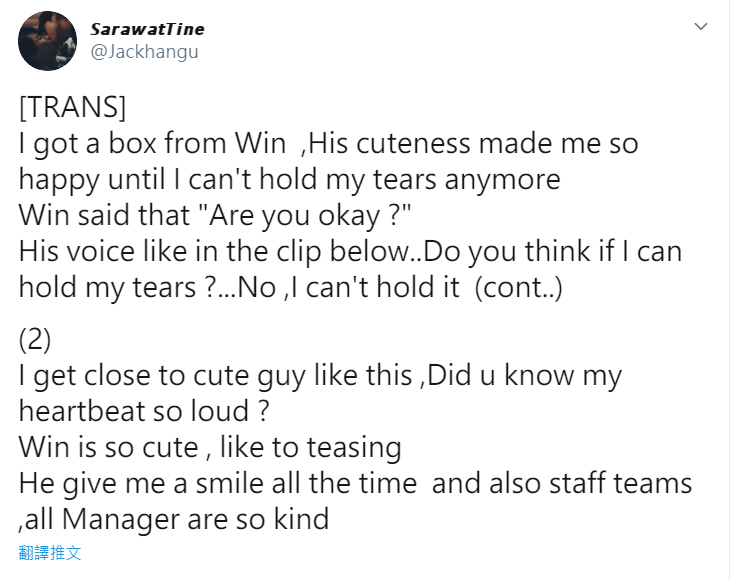The width and height of the screenshot is (731, 581).
Task: Click the @Jackhangu handle
Action: click(x=145, y=51)
